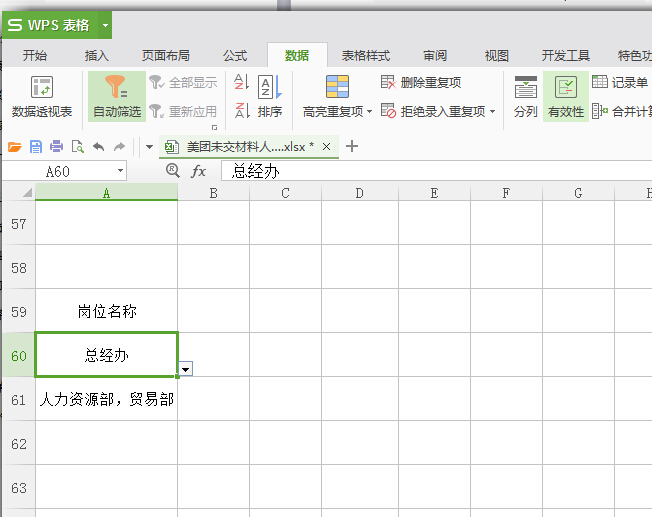652x517 pixels.
Task: Select cell containing 人力资源部，贸易部
Action: pyautogui.click(x=106, y=399)
